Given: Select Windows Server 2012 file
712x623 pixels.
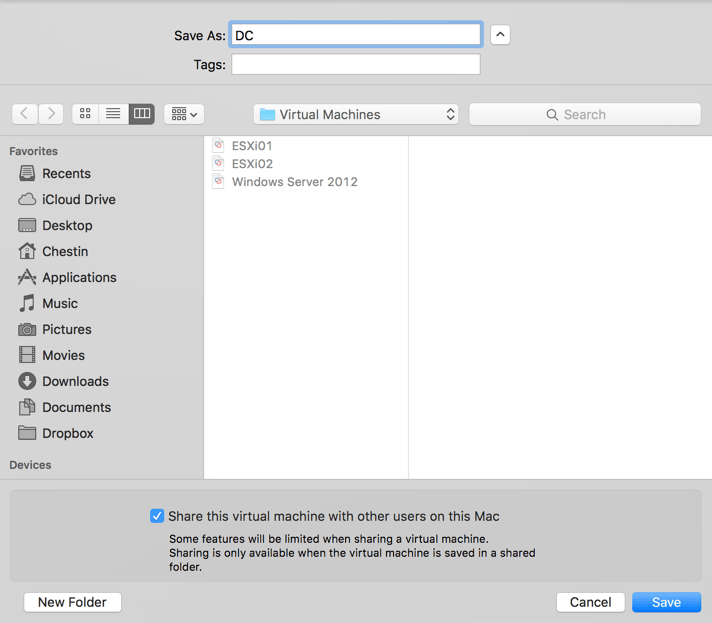Looking at the screenshot, I should [294, 182].
